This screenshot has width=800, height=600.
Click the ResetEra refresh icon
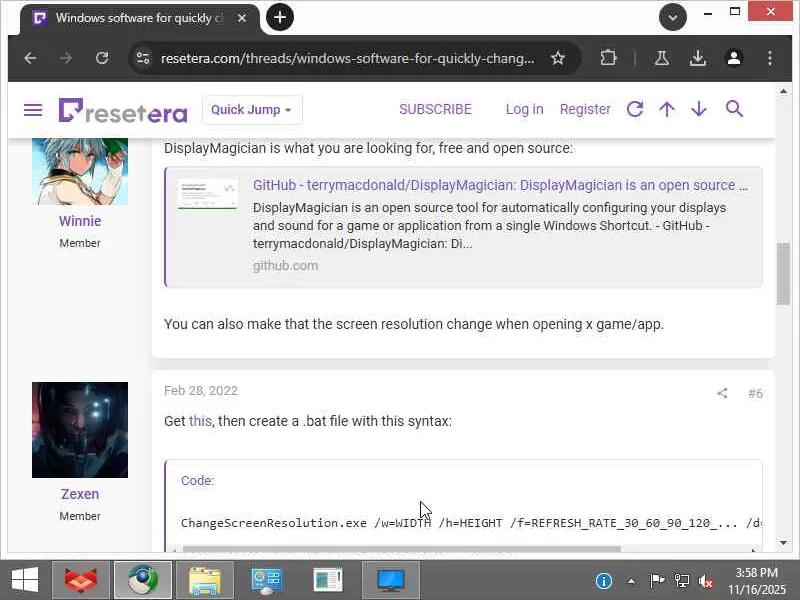tap(635, 109)
